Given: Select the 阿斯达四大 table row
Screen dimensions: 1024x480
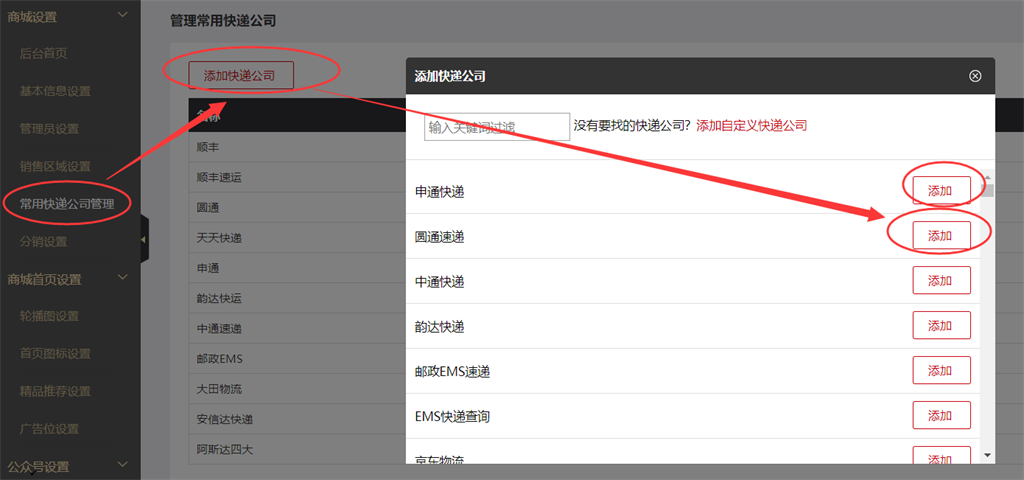Looking at the screenshot, I should point(297,449).
